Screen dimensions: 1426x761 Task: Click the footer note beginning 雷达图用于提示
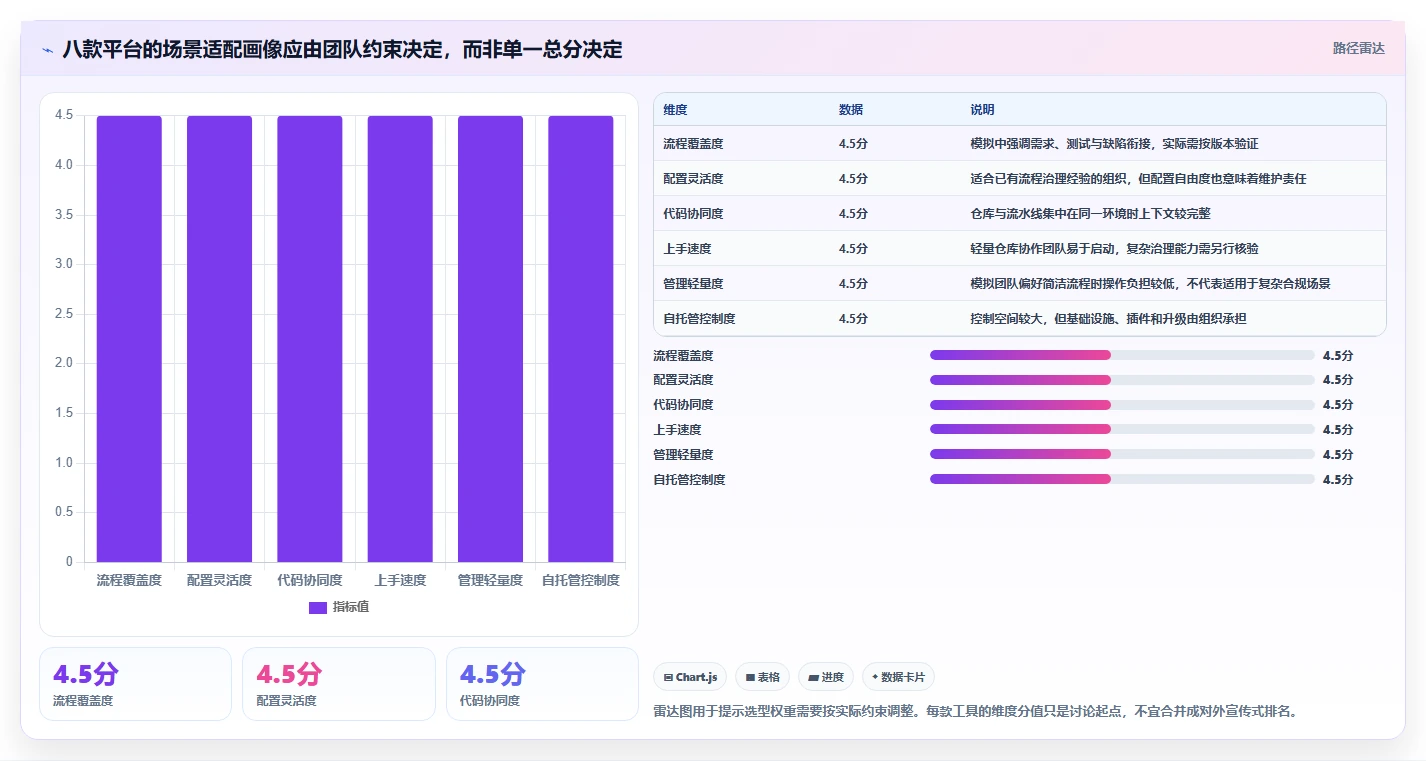pyautogui.click(x=975, y=712)
